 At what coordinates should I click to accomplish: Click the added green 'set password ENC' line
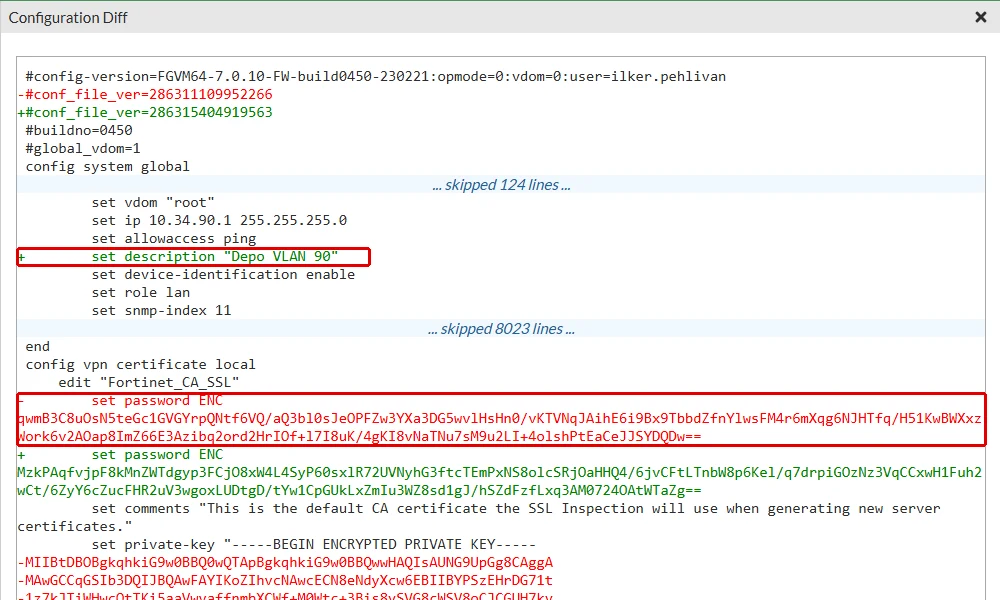point(157,455)
